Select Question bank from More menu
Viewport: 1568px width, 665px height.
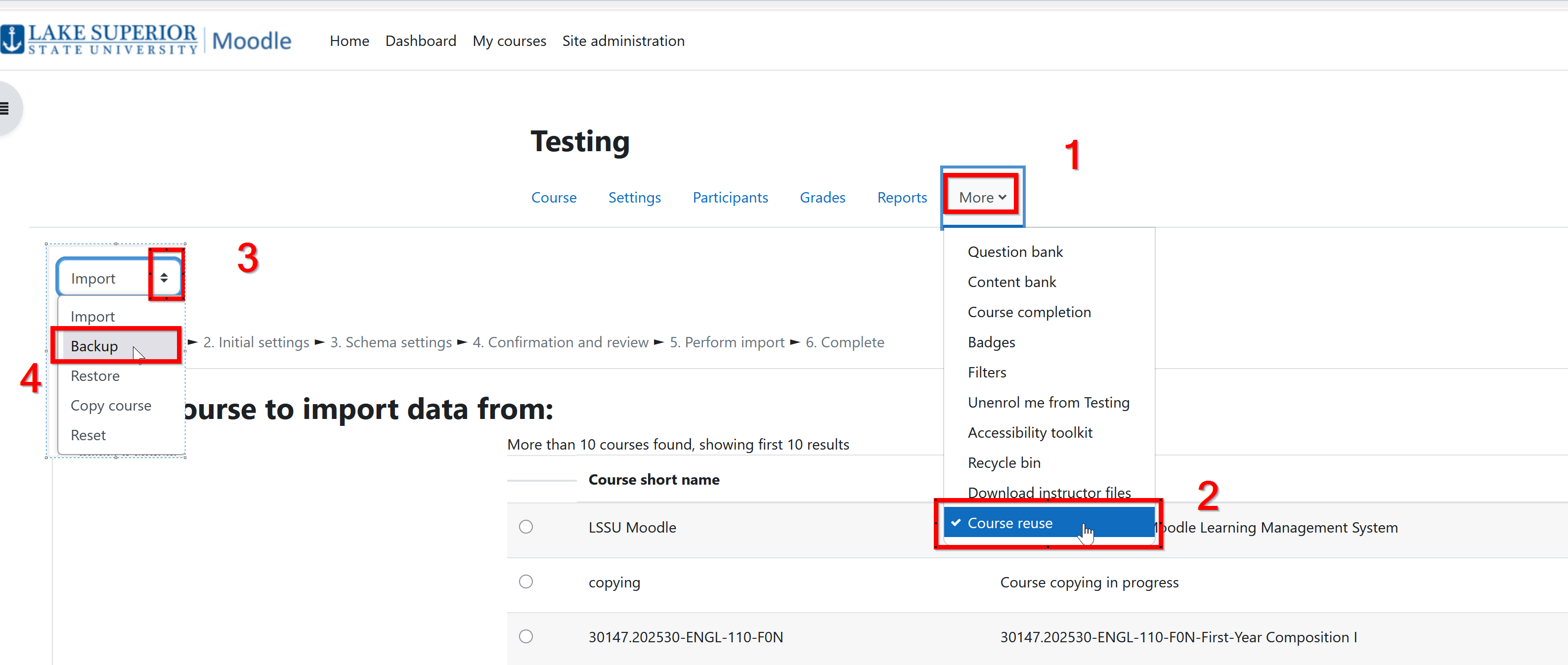click(x=1015, y=252)
